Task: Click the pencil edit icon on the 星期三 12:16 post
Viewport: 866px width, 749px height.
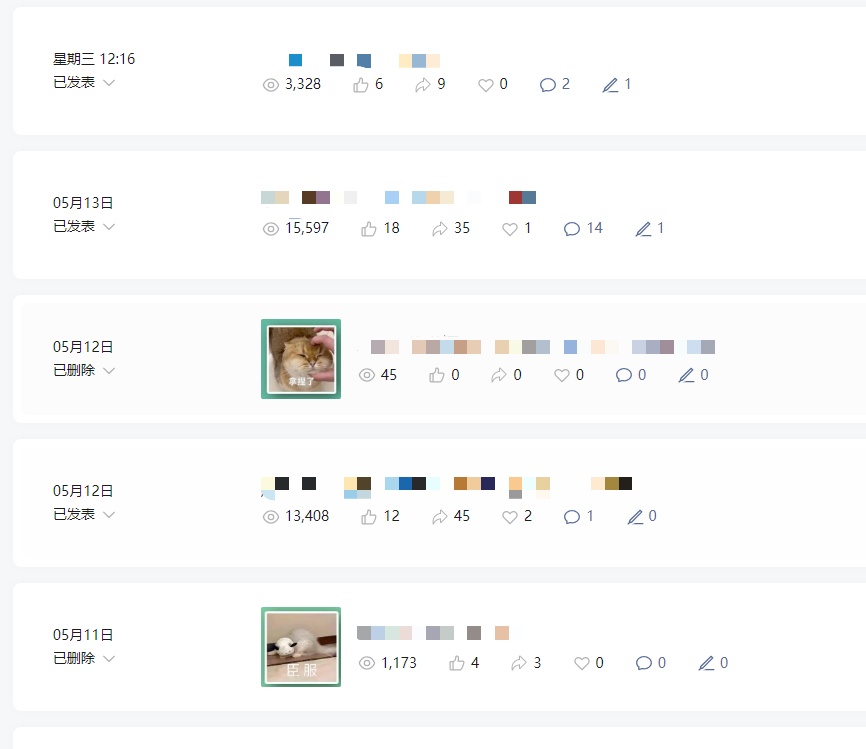Action: click(610, 85)
